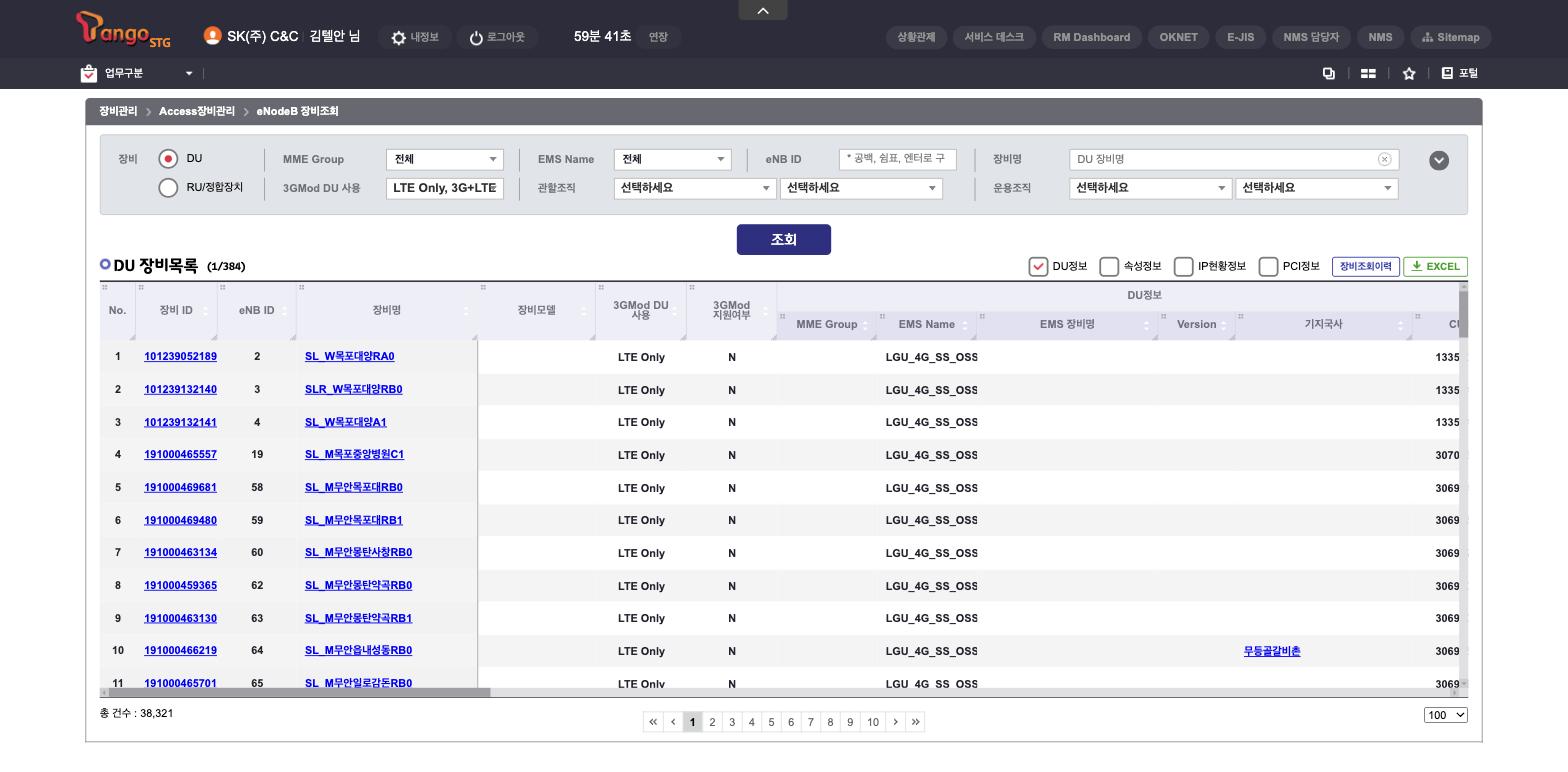Open the first 관할조직 dropdown
Viewport: 1568px width, 772px height.
695,188
